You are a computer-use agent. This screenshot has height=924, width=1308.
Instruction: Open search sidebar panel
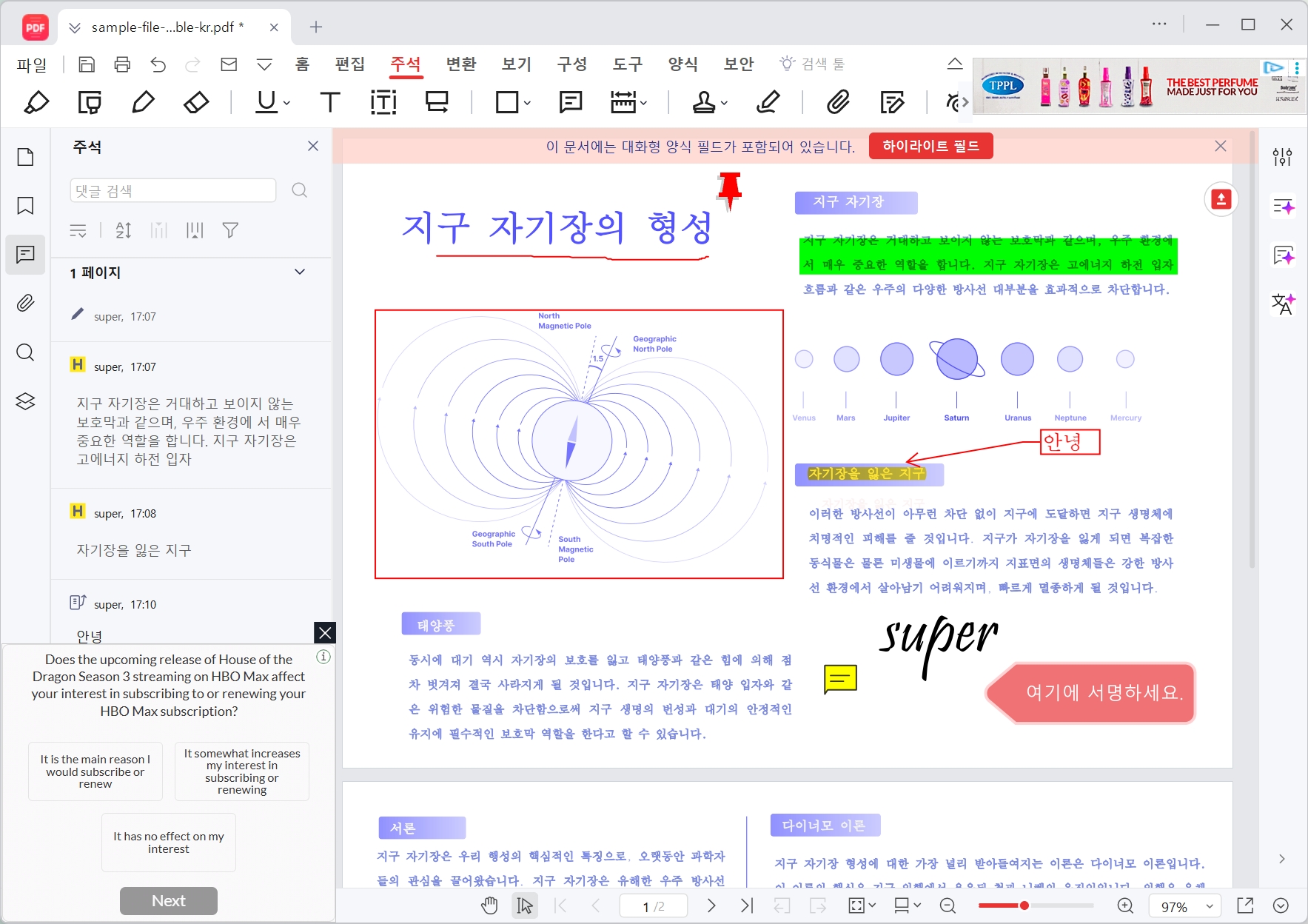coord(25,352)
